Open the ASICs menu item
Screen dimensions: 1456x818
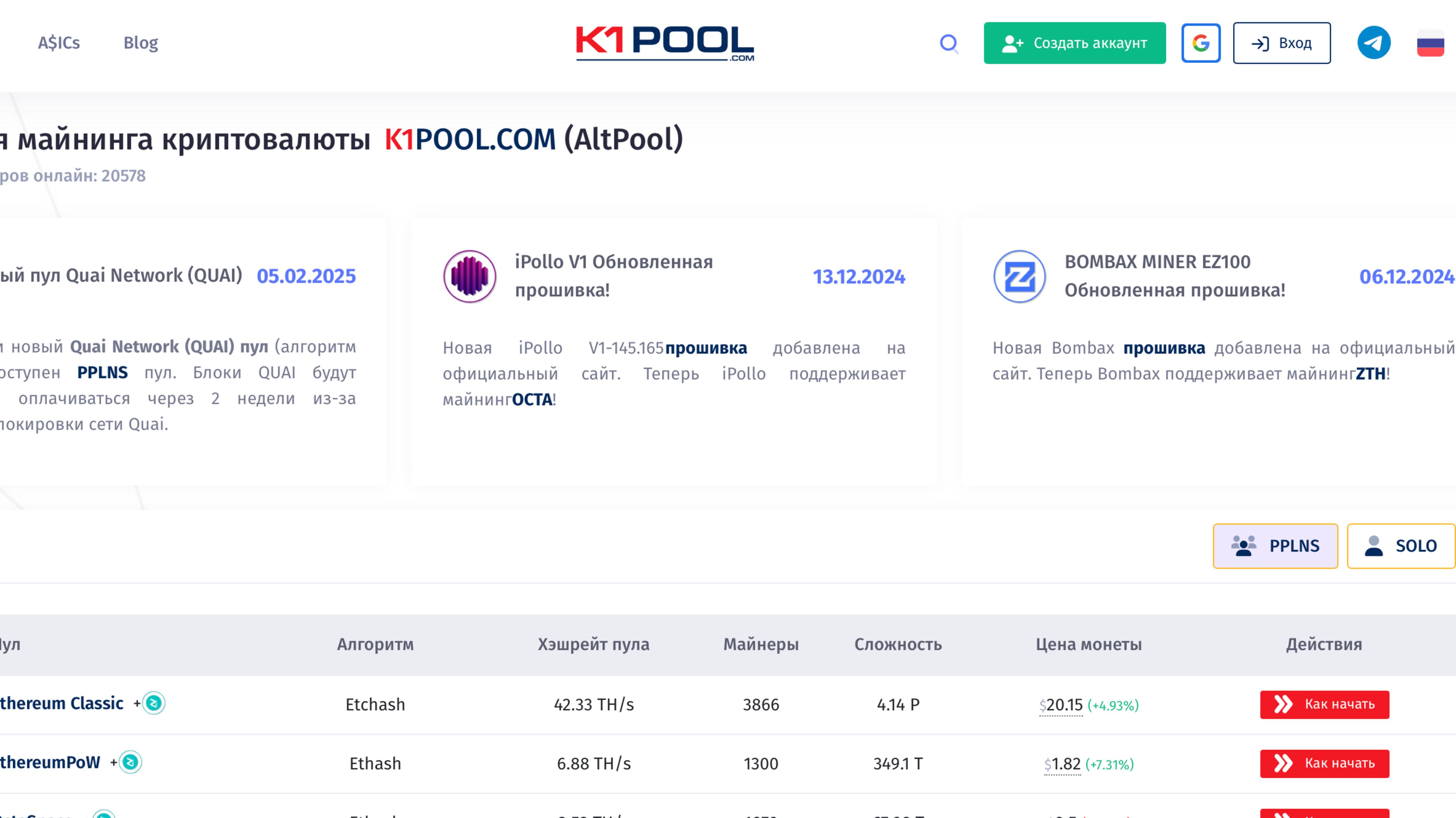(x=59, y=43)
